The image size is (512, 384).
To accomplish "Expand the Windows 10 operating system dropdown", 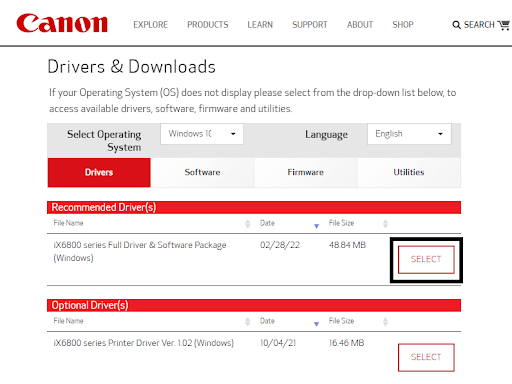I will point(202,134).
